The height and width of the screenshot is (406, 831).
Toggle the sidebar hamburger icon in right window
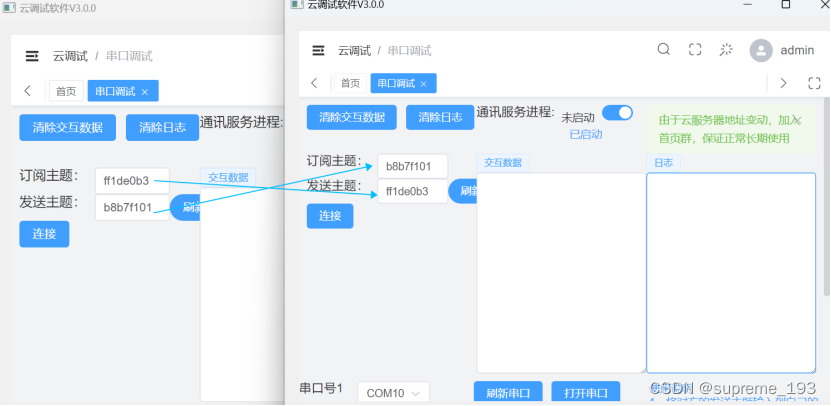click(x=318, y=51)
